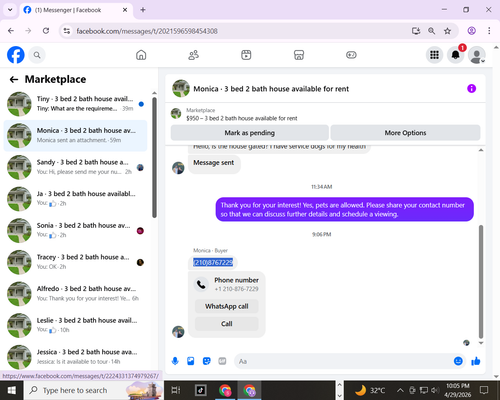Bookmark this page with the star

tap(447, 31)
